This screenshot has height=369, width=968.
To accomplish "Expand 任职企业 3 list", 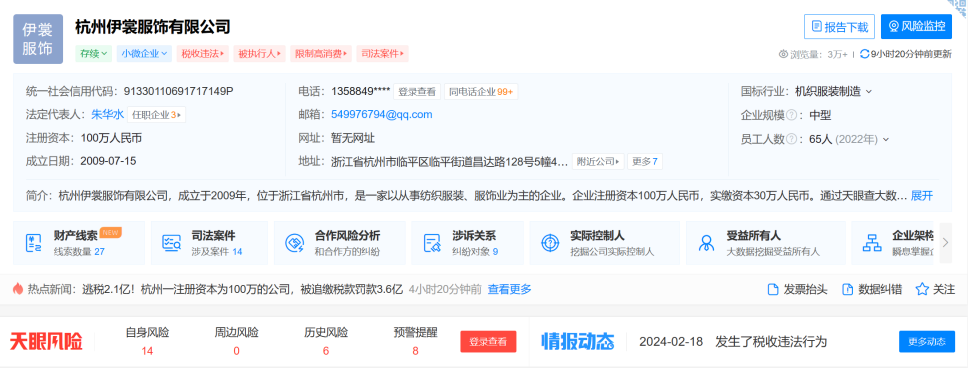I will [x=156, y=114].
